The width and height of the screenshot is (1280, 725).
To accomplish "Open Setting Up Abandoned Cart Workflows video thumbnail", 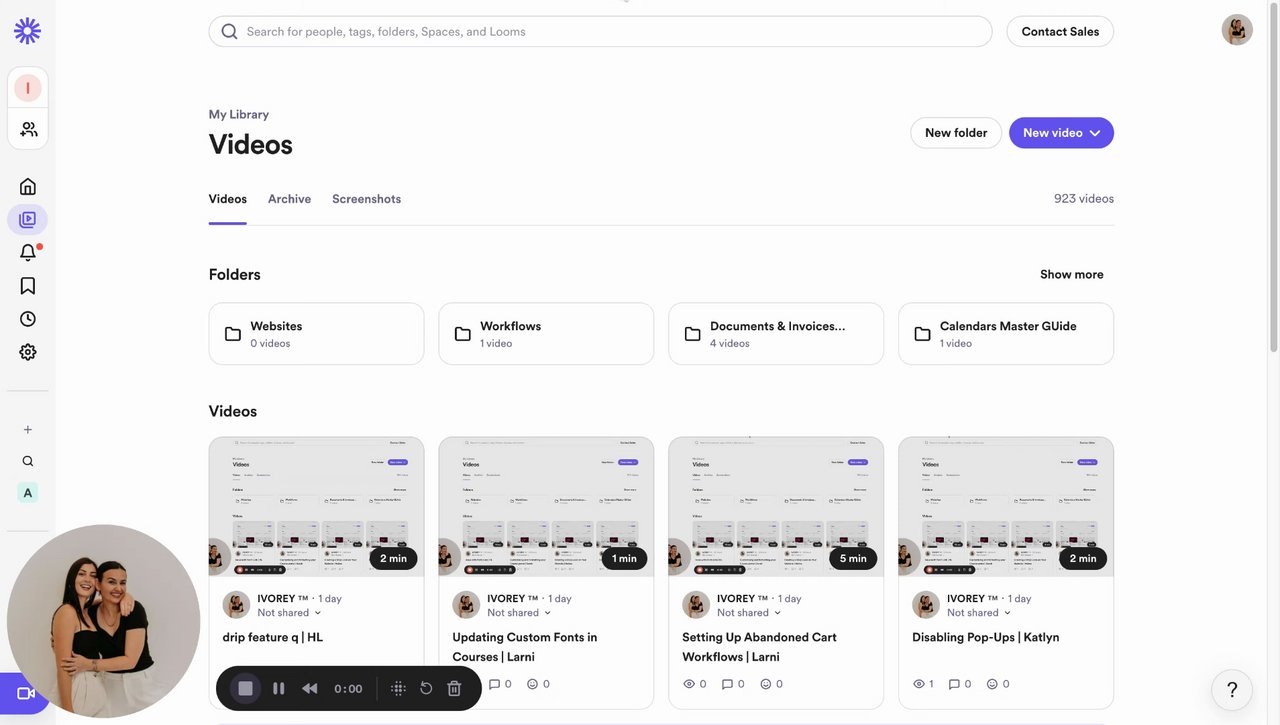I will 776,506.
